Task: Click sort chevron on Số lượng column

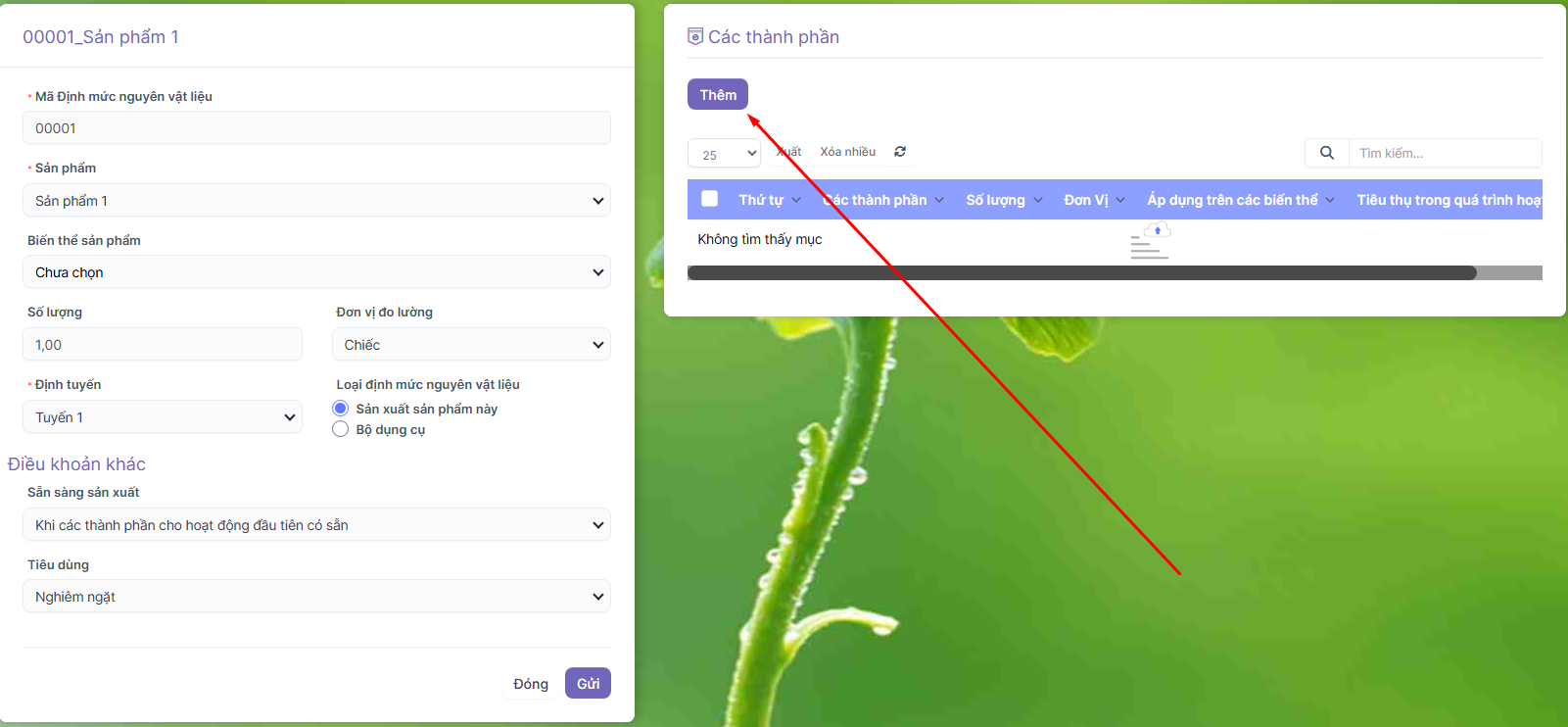Action: click(x=1038, y=200)
